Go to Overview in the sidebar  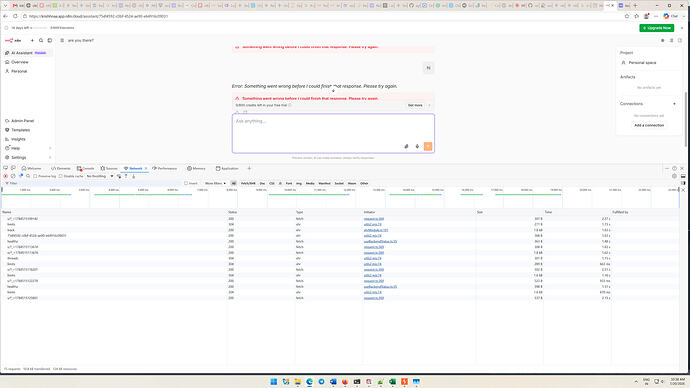coord(27,62)
